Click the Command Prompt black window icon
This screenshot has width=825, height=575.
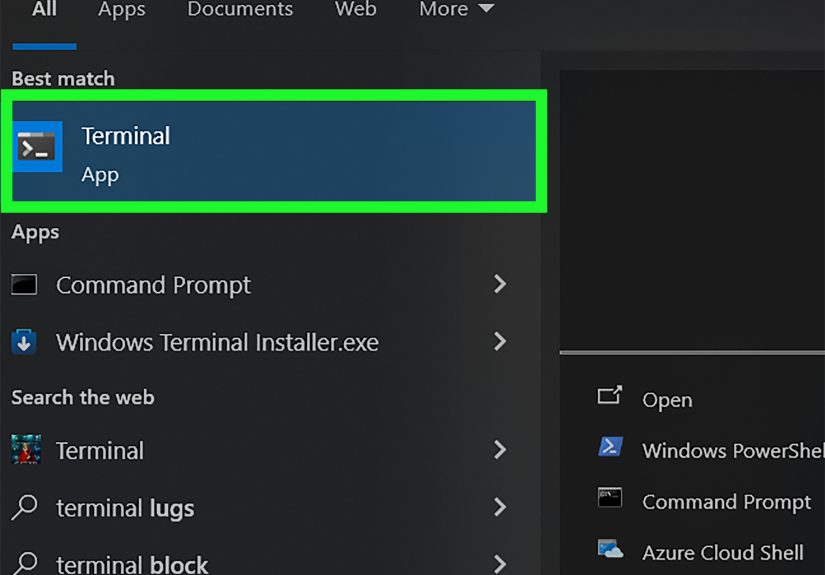pyautogui.click(x=24, y=285)
